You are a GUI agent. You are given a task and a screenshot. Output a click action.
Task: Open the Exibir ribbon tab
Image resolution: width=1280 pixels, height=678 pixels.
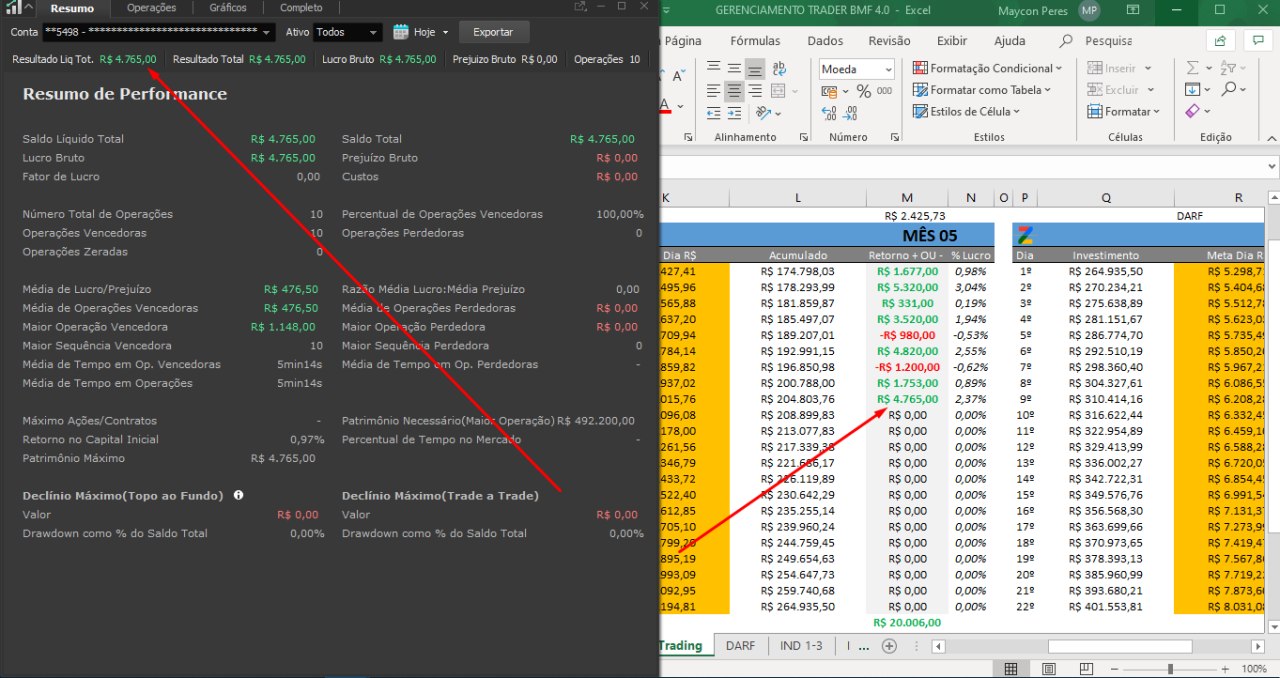(952, 41)
